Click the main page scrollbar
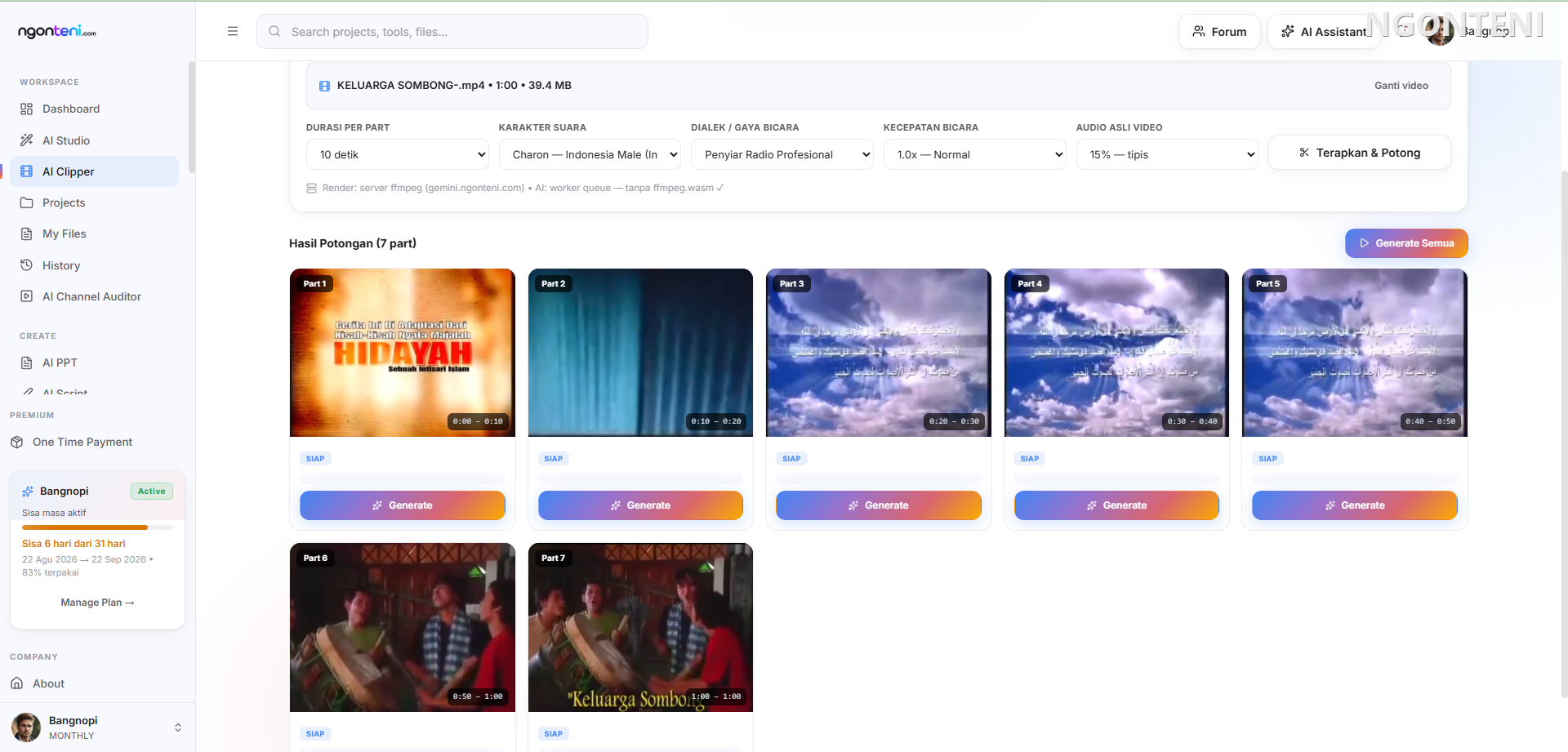The width and height of the screenshot is (1568, 752). pos(1564,433)
